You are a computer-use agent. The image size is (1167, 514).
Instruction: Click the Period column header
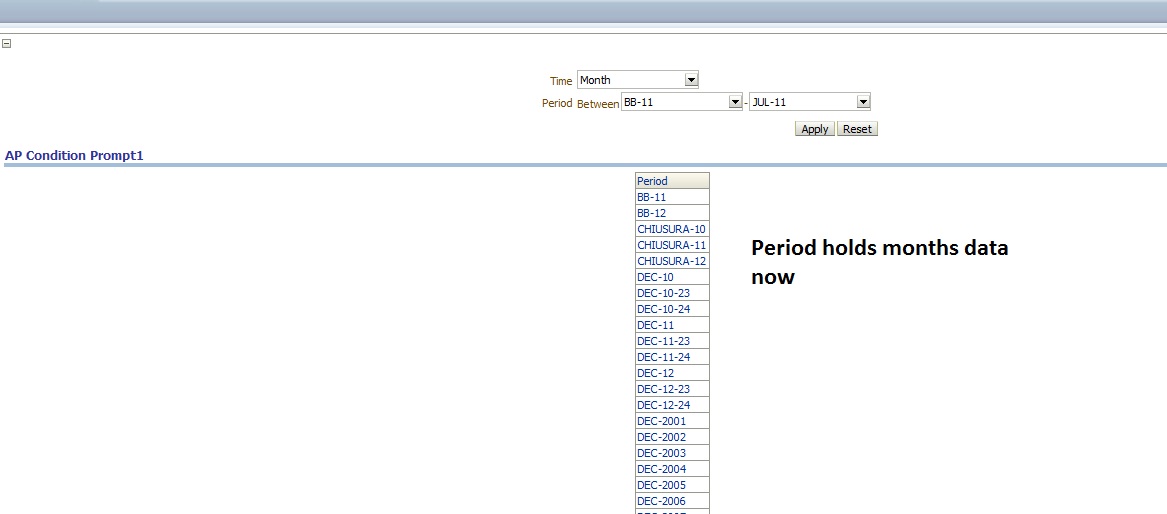tap(672, 181)
